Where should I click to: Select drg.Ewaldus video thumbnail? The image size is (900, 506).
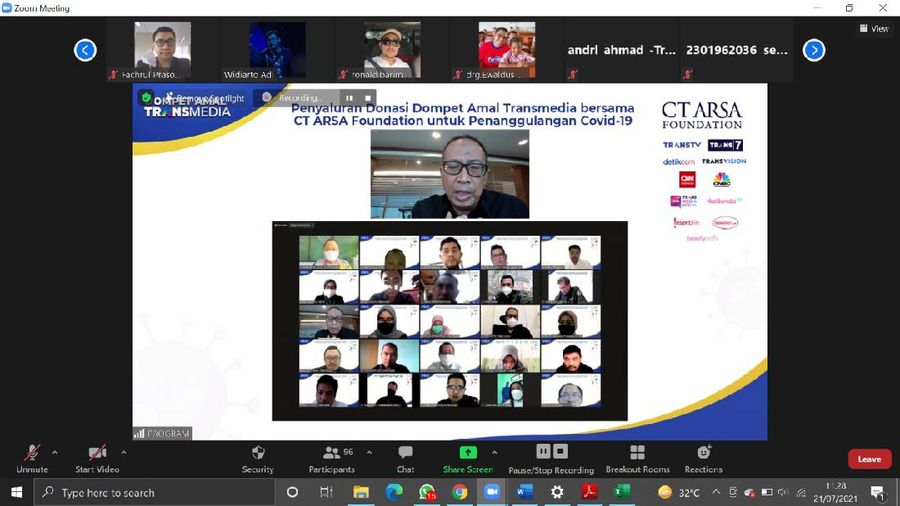coord(507,50)
